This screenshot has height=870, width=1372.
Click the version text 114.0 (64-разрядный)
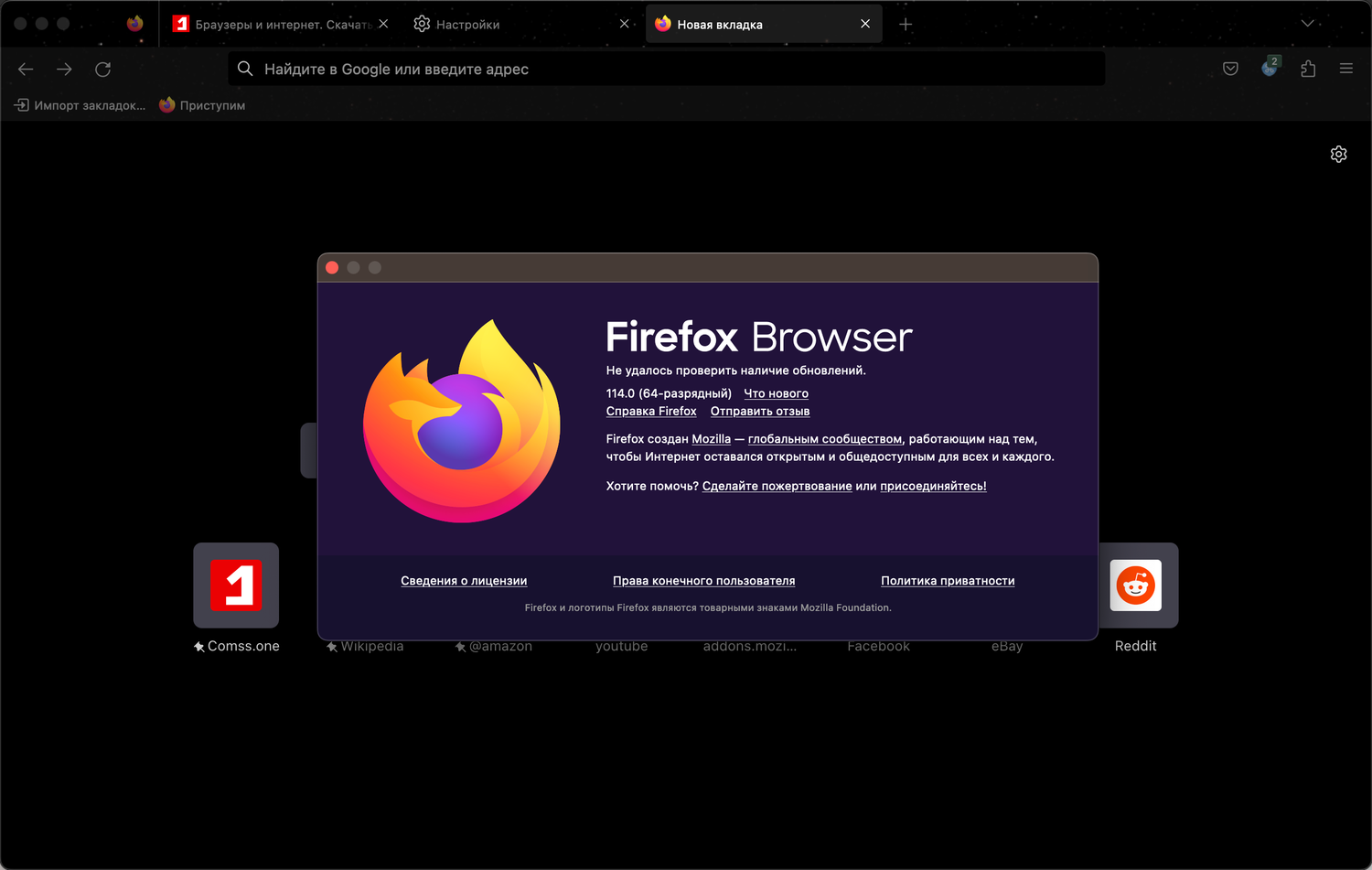point(669,393)
